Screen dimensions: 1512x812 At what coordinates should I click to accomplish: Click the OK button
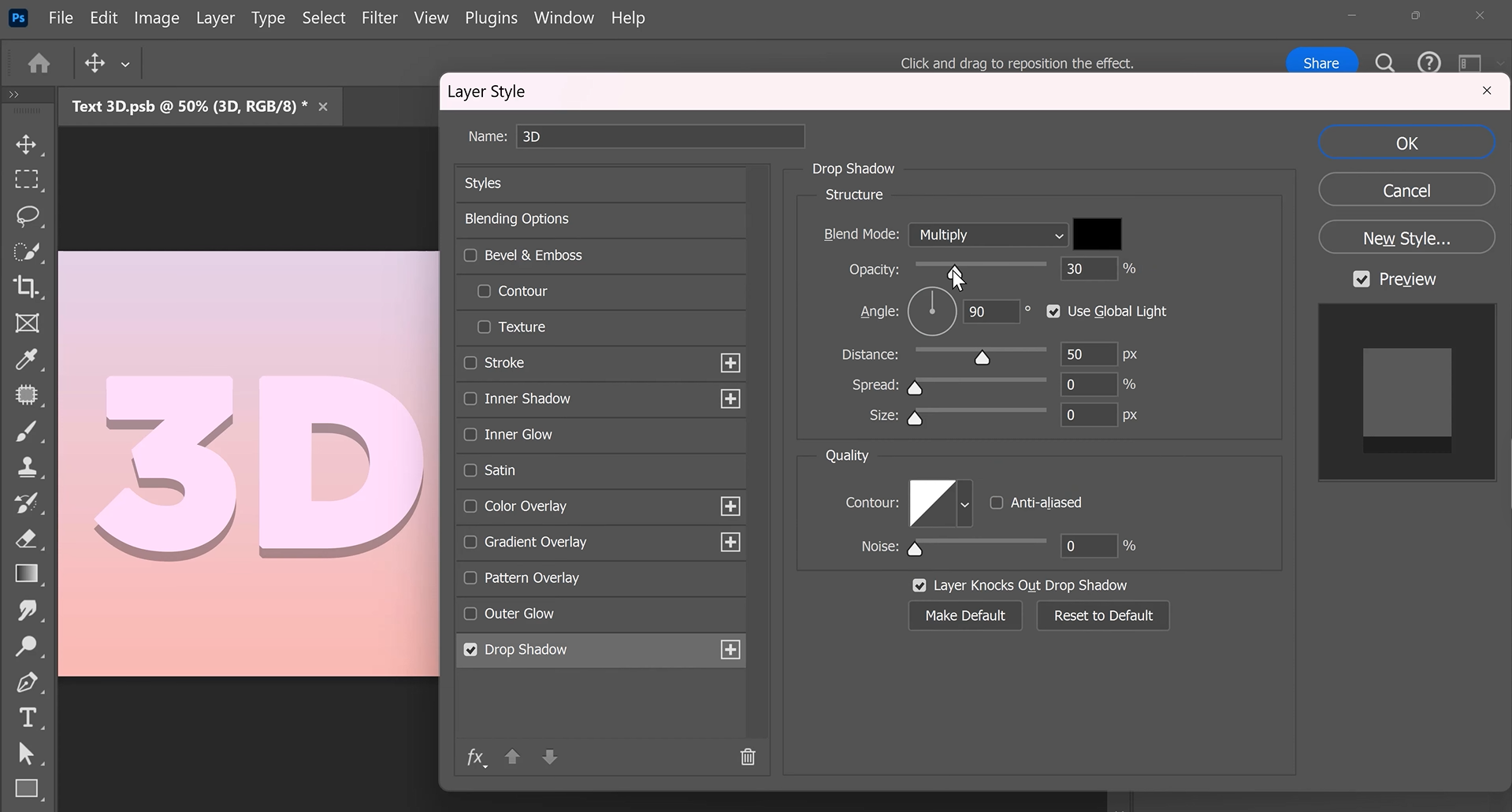pos(1406,143)
